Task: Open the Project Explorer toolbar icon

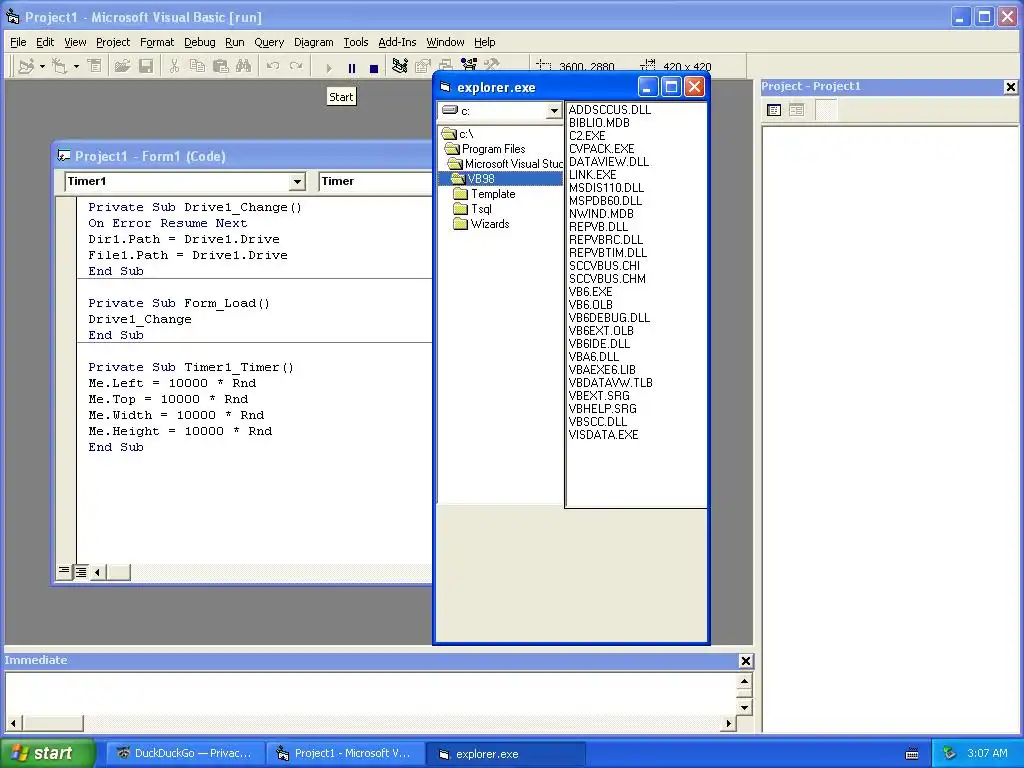Action: coord(400,66)
